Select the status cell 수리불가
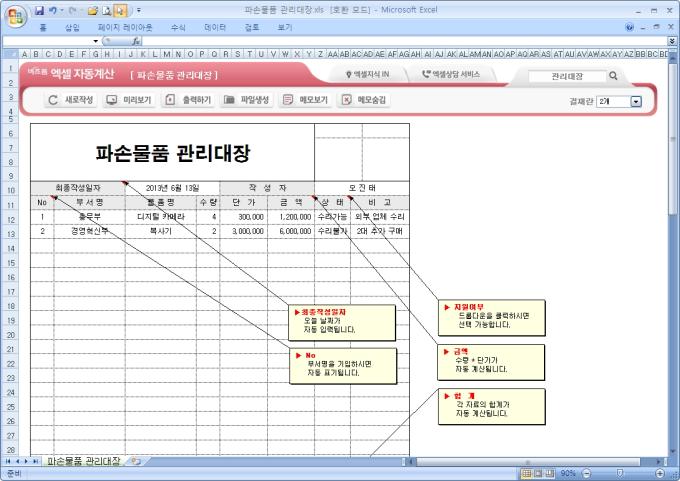Screen dimensions: 680x481 pyautogui.click(x=332, y=231)
